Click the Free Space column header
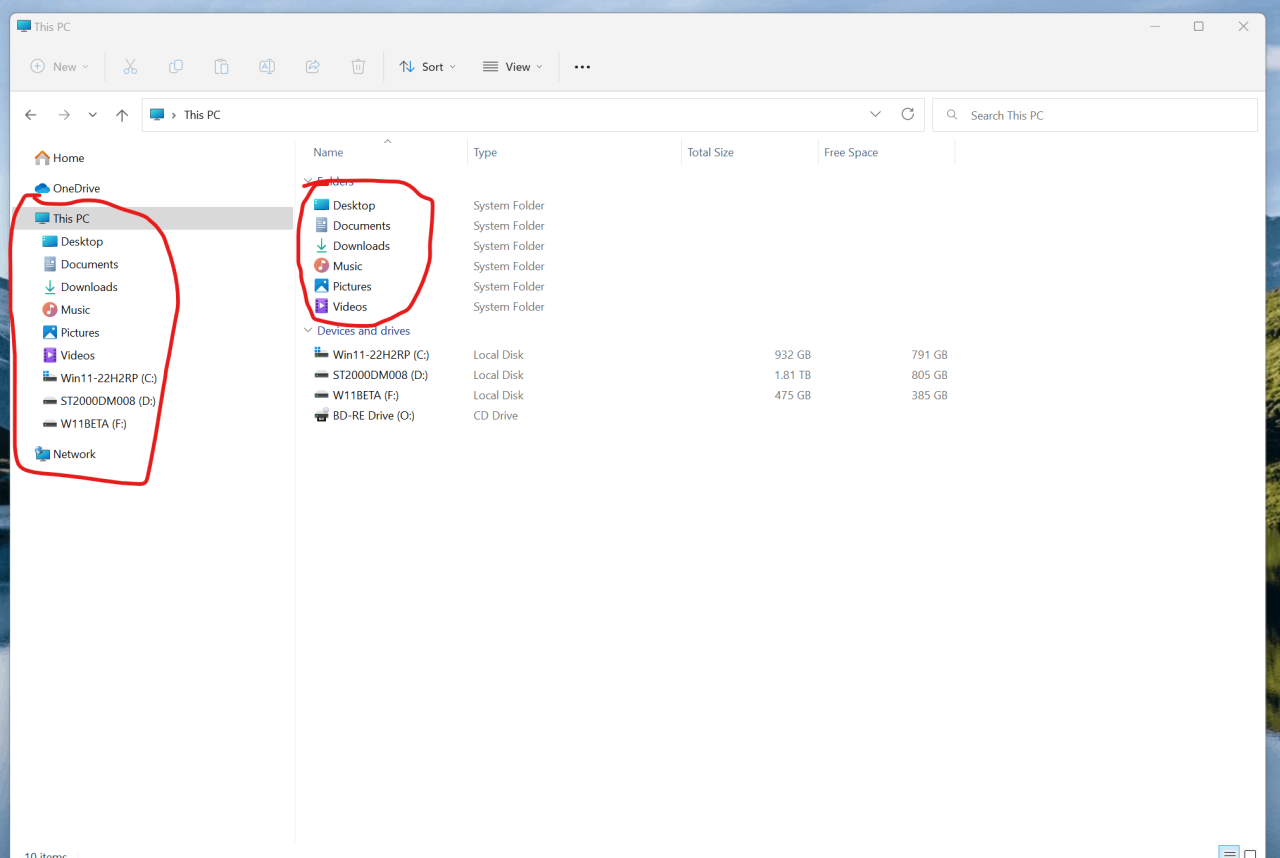Viewport: 1280px width, 858px height. [x=850, y=153]
